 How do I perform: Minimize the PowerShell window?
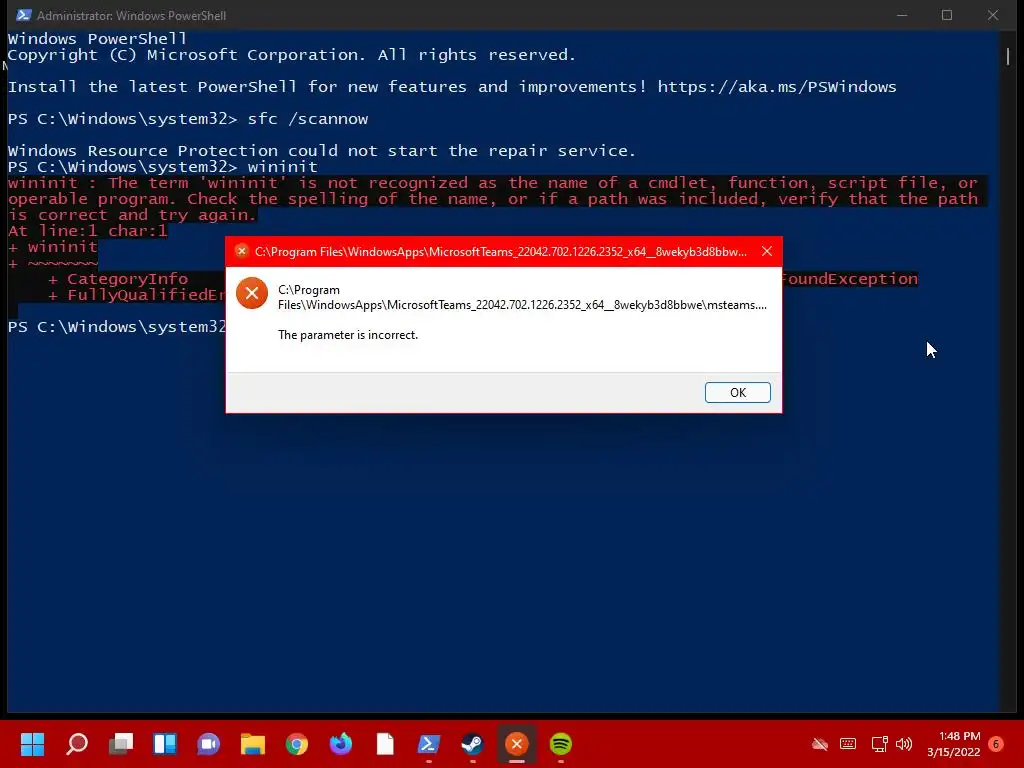click(x=902, y=15)
